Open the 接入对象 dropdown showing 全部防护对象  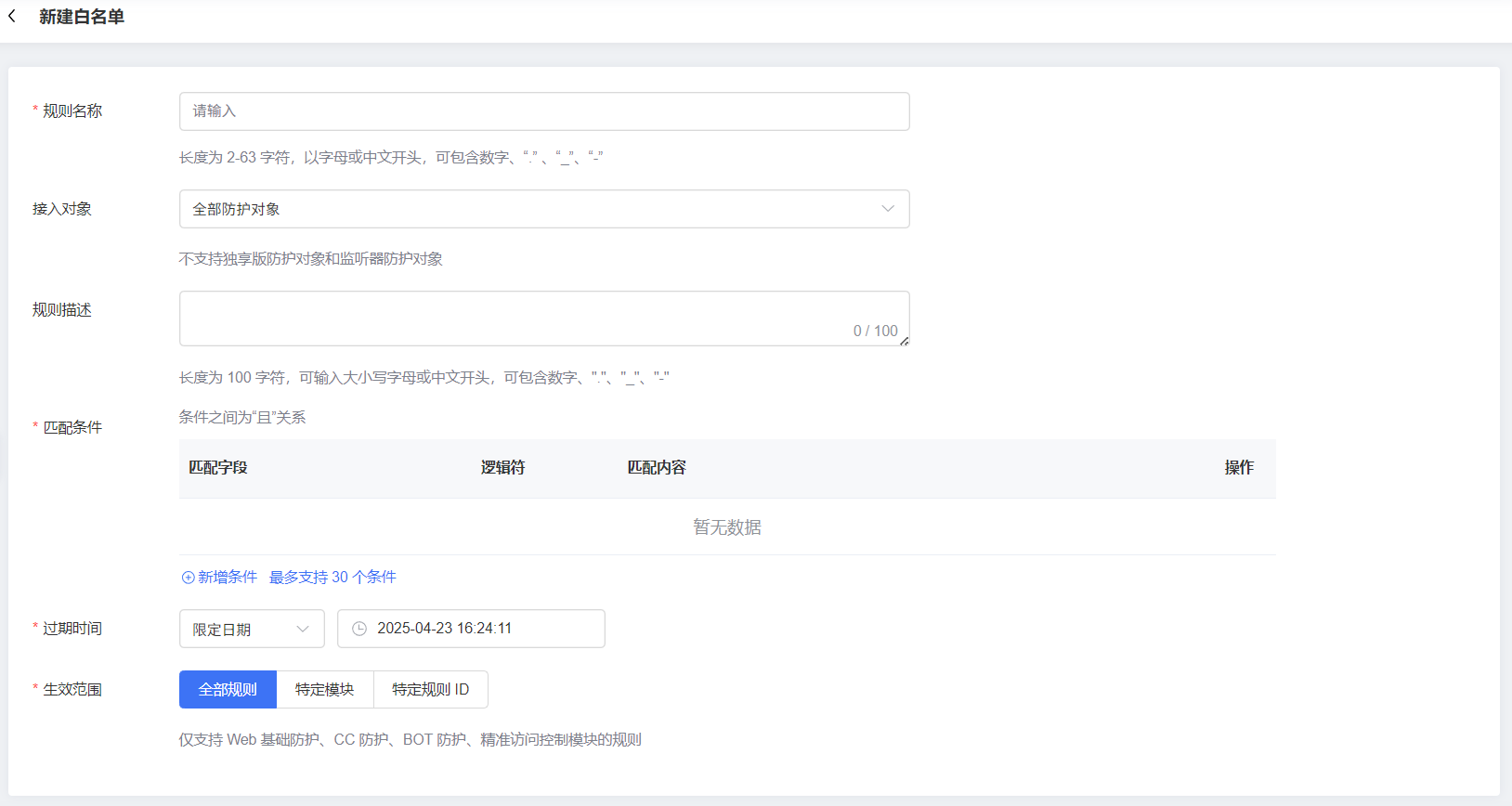[x=544, y=209]
